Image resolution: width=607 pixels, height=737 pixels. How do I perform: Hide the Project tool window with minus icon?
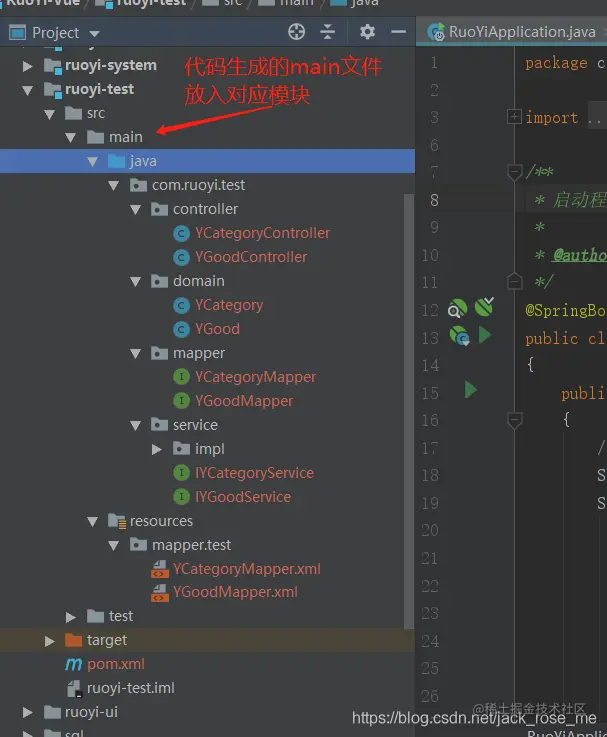tap(398, 32)
